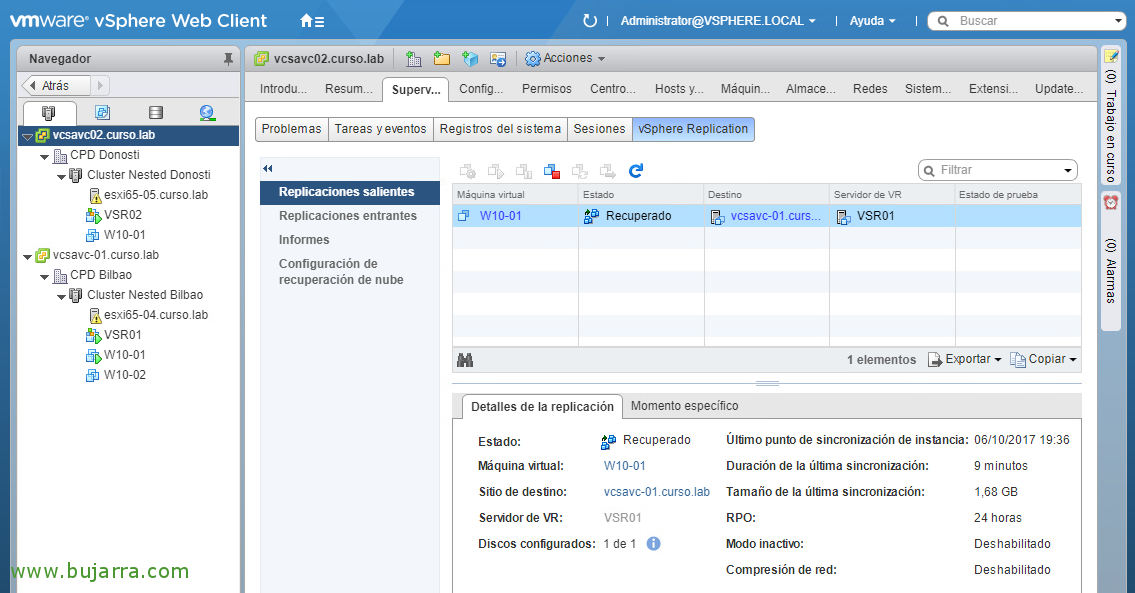This screenshot has height=593, width=1135.
Task: Pin the Navegador panel
Action: tap(228, 59)
